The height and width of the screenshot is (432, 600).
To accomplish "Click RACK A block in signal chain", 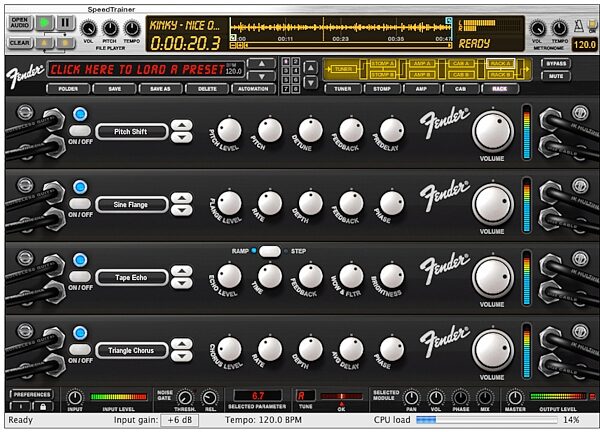I will click(x=500, y=63).
